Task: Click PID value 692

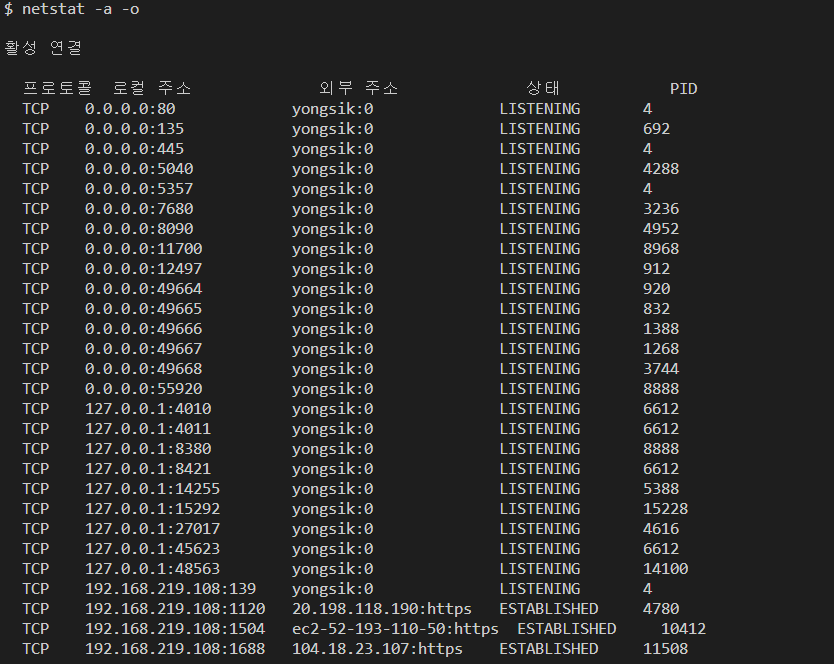Action: point(656,129)
